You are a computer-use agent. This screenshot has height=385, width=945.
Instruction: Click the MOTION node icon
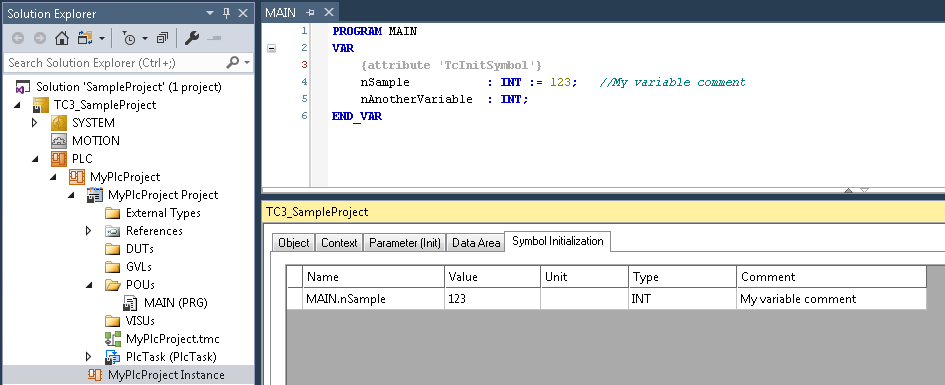tap(58, 140)
